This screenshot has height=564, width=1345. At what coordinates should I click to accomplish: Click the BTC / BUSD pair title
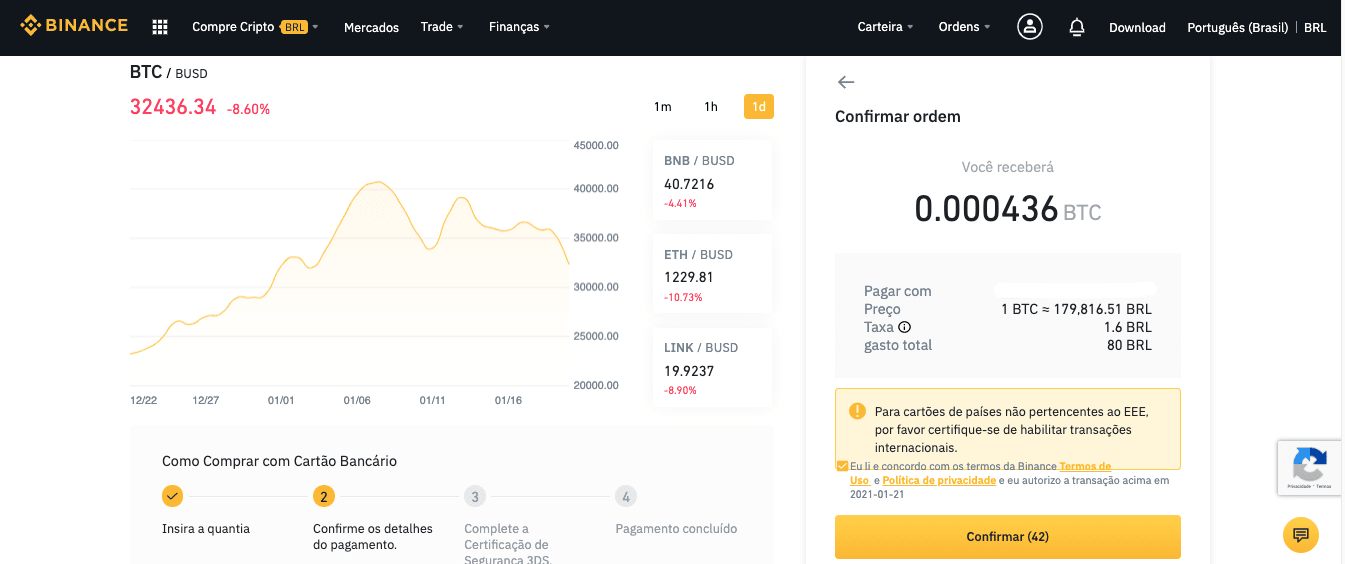tap(169, 72)
